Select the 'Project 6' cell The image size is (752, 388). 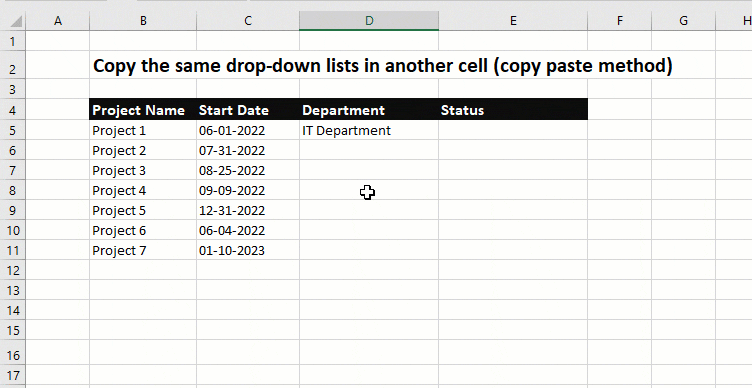(x=143, y=231)
